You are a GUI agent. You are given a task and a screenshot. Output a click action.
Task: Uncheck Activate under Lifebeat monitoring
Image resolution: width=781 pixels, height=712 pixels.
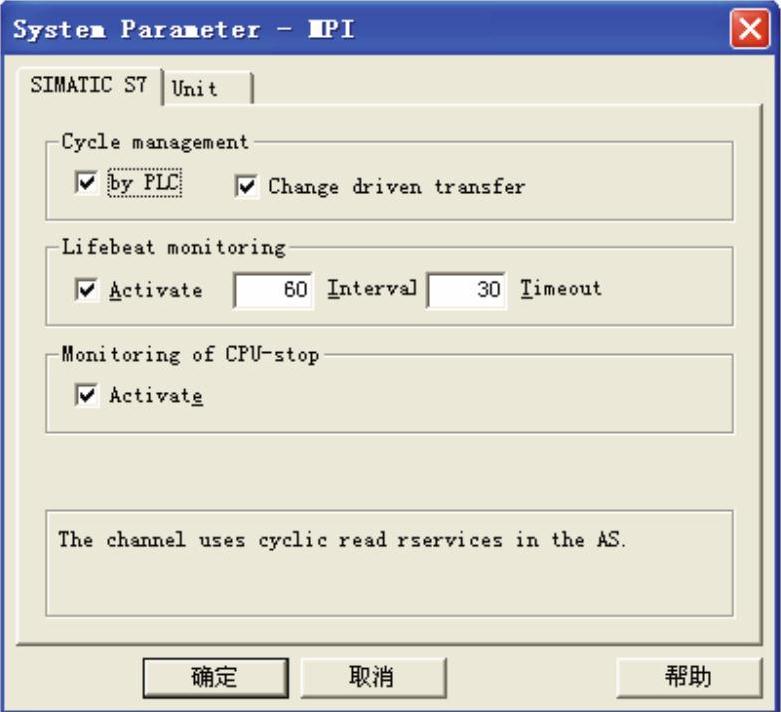pyautogui.click(x=87, y=290)
